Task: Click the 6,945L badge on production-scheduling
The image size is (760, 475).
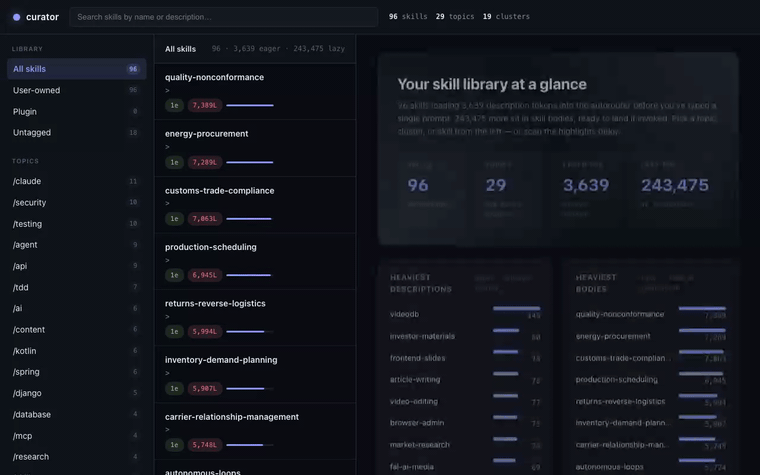Action: click(205, 275)
